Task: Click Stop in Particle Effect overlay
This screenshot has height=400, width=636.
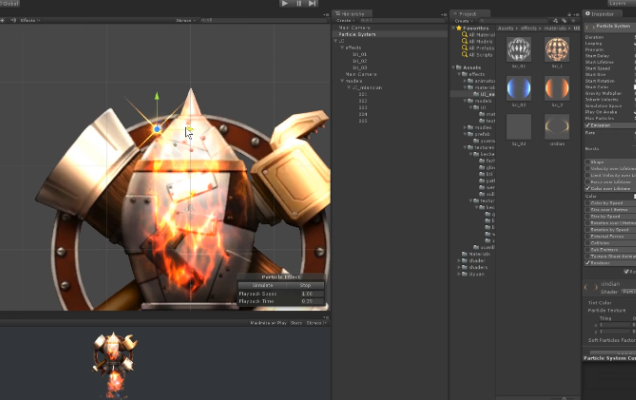Action: point(306,285)
